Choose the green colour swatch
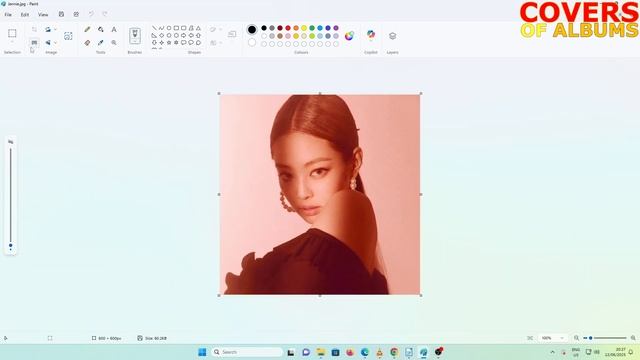The height and width of the screenshot is (360, 640). click(312, 28)
